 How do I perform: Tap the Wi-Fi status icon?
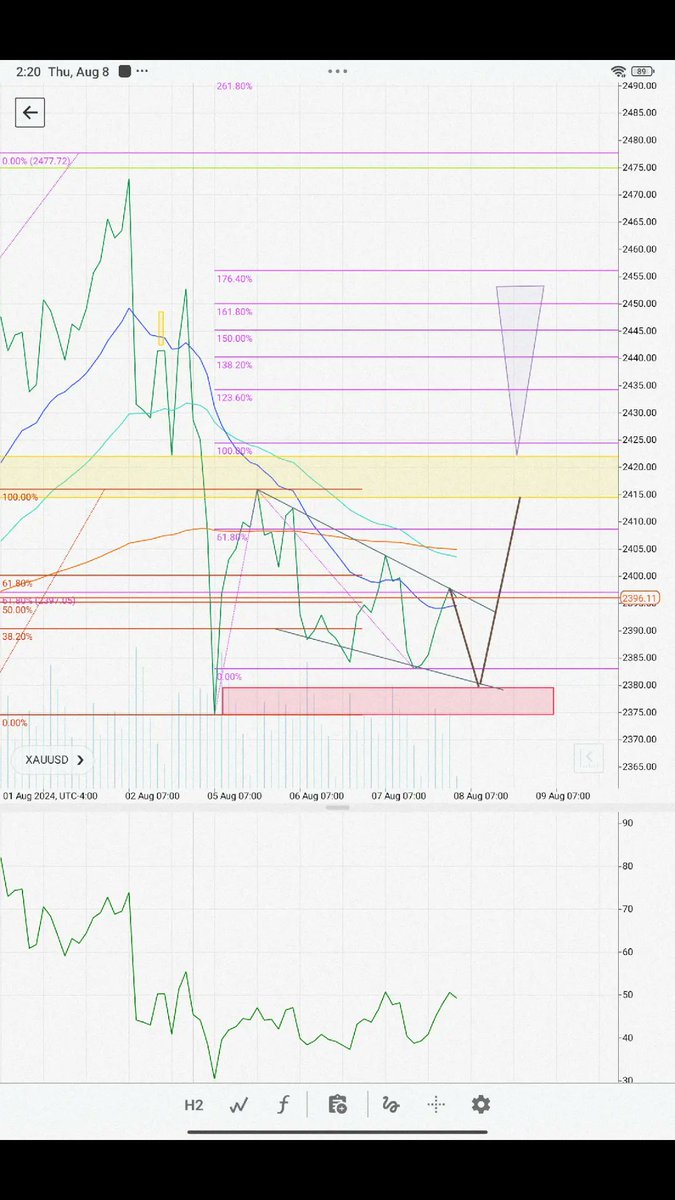pos(618,72)
